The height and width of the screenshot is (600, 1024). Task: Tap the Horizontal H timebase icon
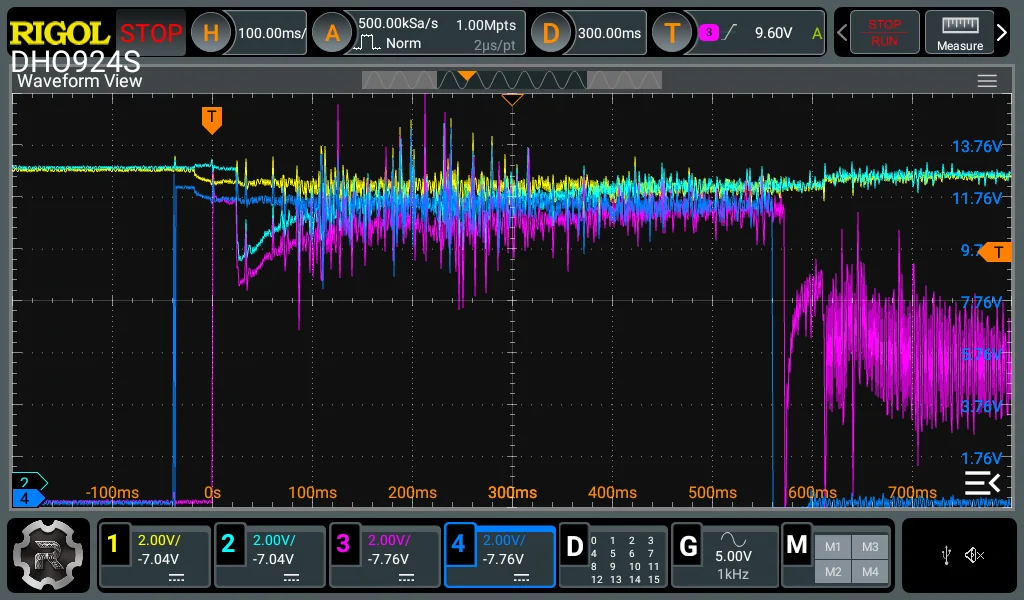[210, 33]
